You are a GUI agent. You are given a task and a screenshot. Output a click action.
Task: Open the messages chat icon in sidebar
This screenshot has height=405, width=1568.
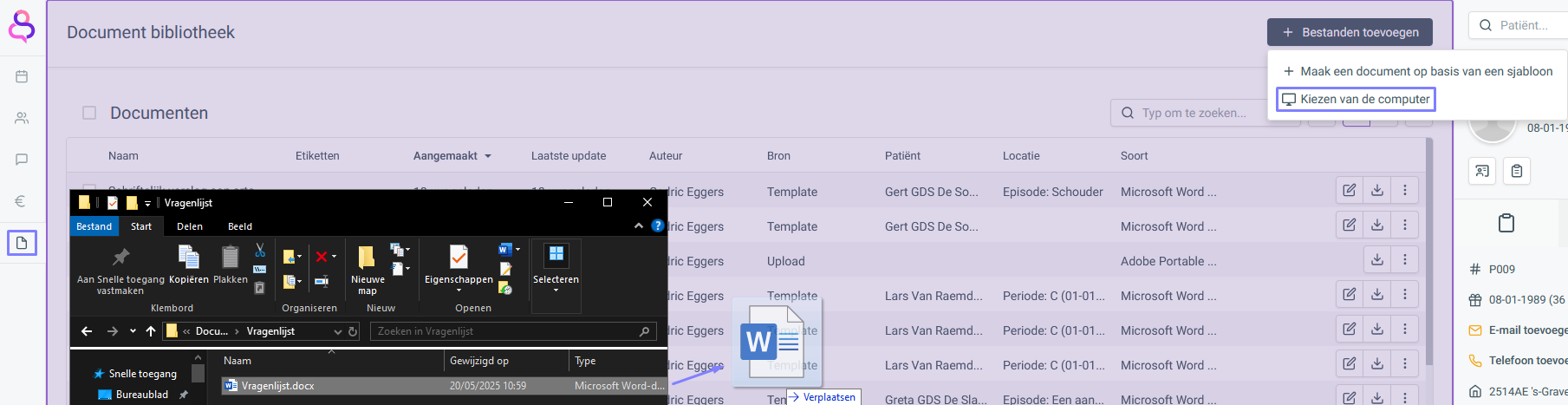(22, 160)
